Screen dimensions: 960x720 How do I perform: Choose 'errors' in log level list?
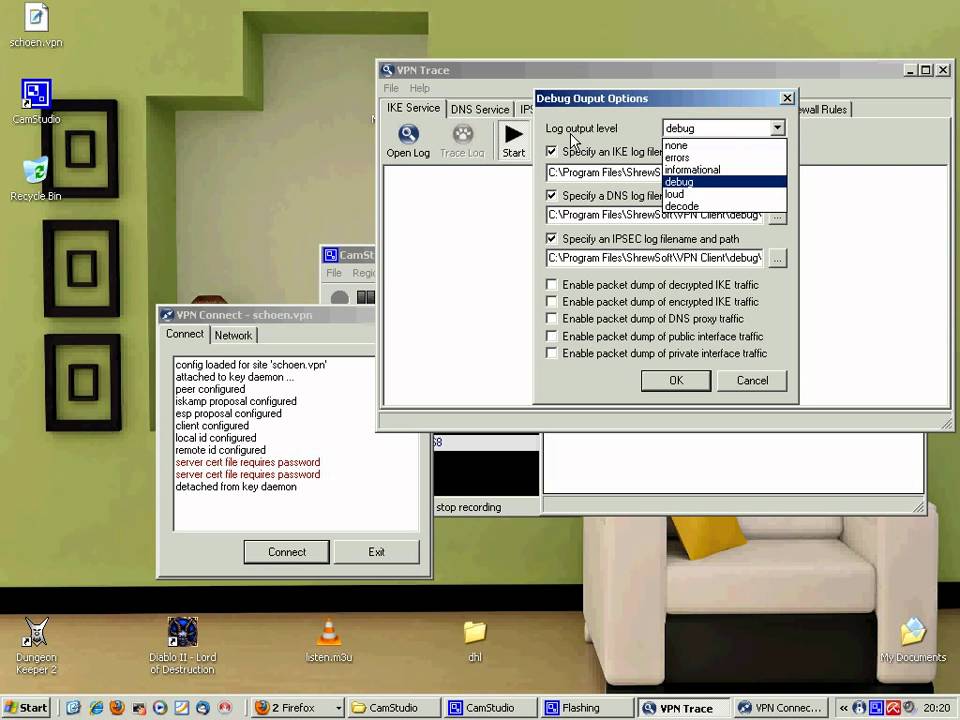(724, 157)
